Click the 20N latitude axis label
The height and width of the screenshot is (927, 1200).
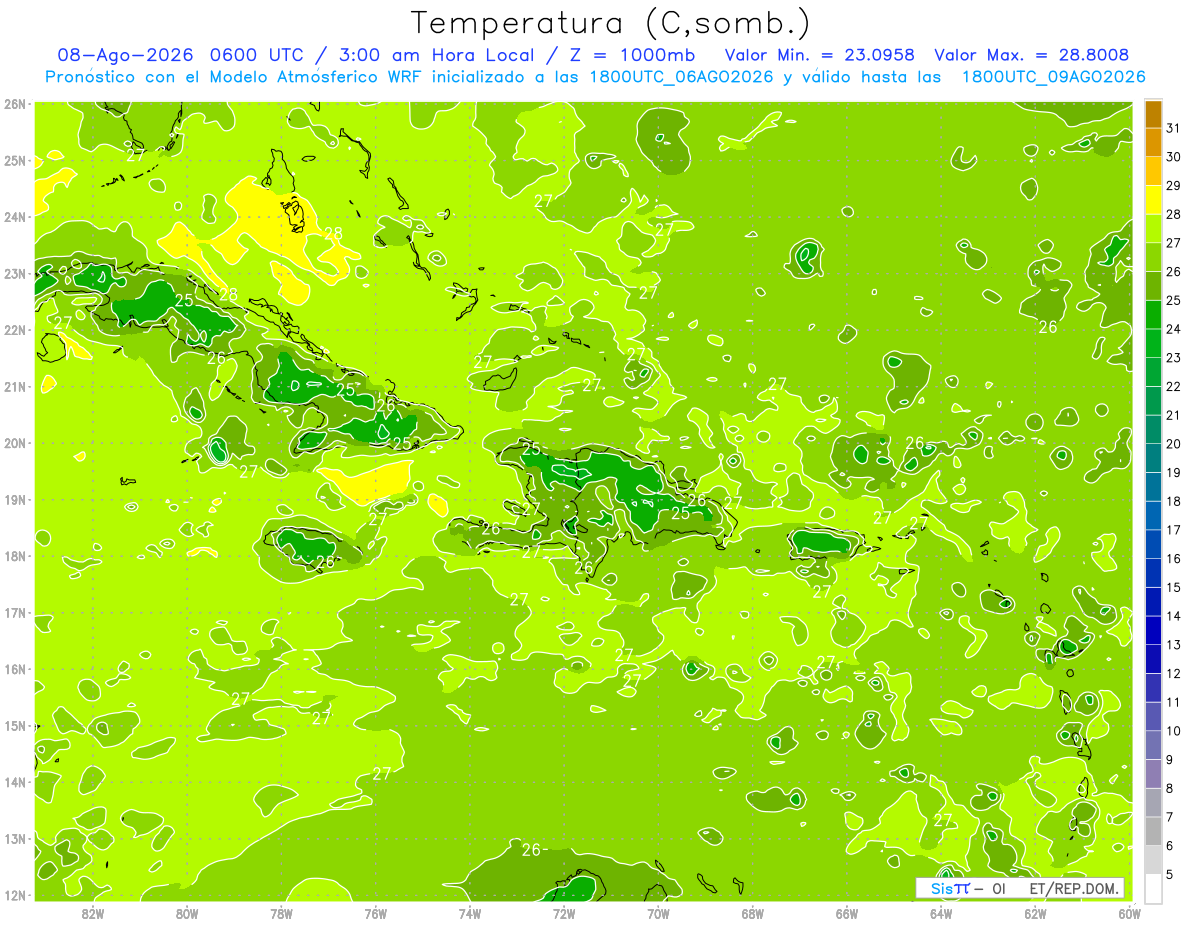(15, 443)
